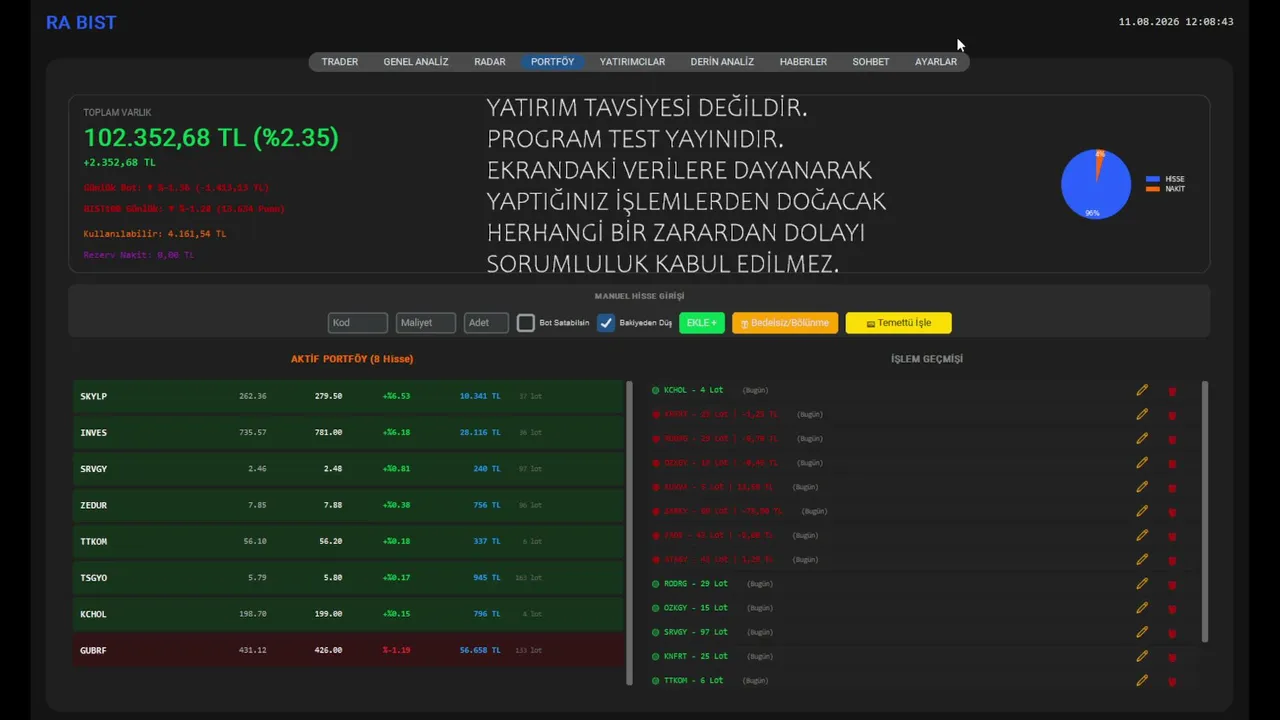Viewport: 1280px width, 720px height.
Task: Click the İŞLEM GEÇMİŞİ heading
Action: [927, 359]
